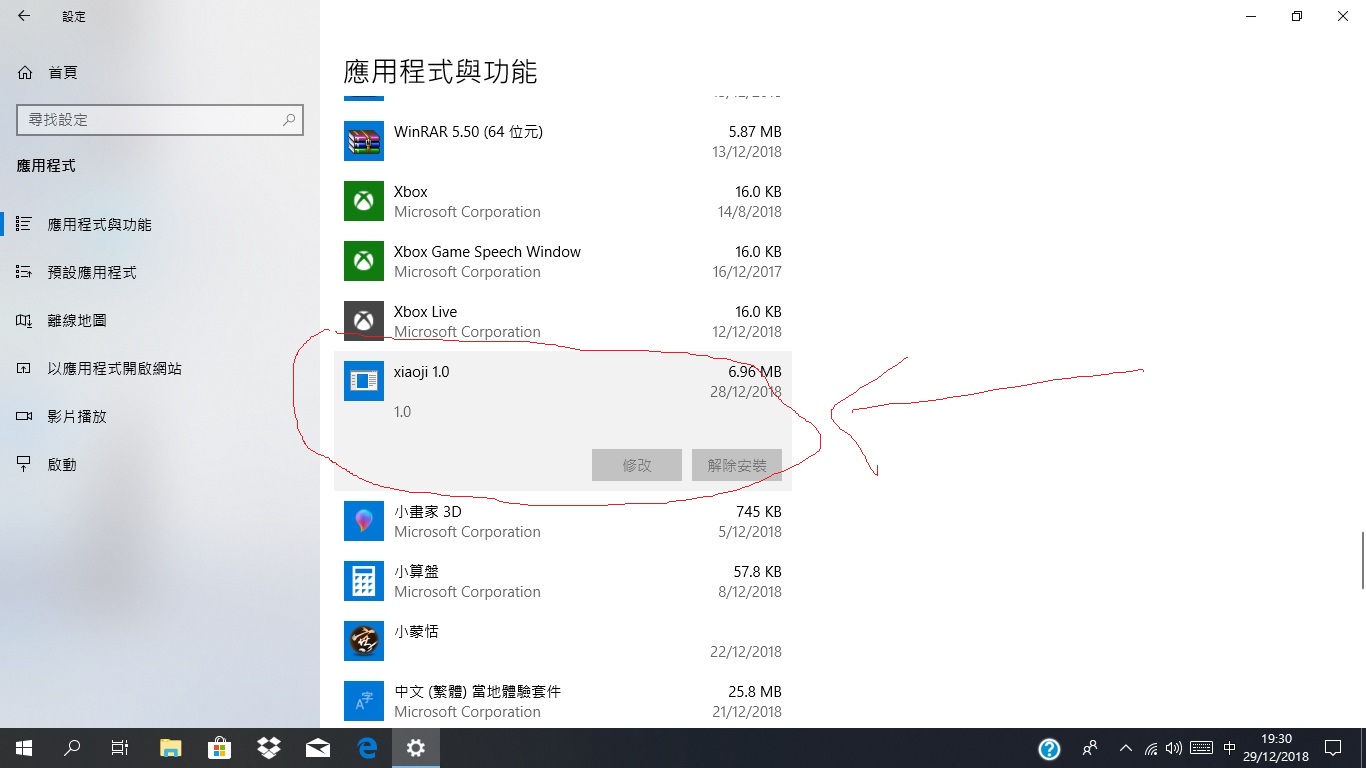Select the WinRAR 5.50 (64 位元) entry

[x=563, y=141]
